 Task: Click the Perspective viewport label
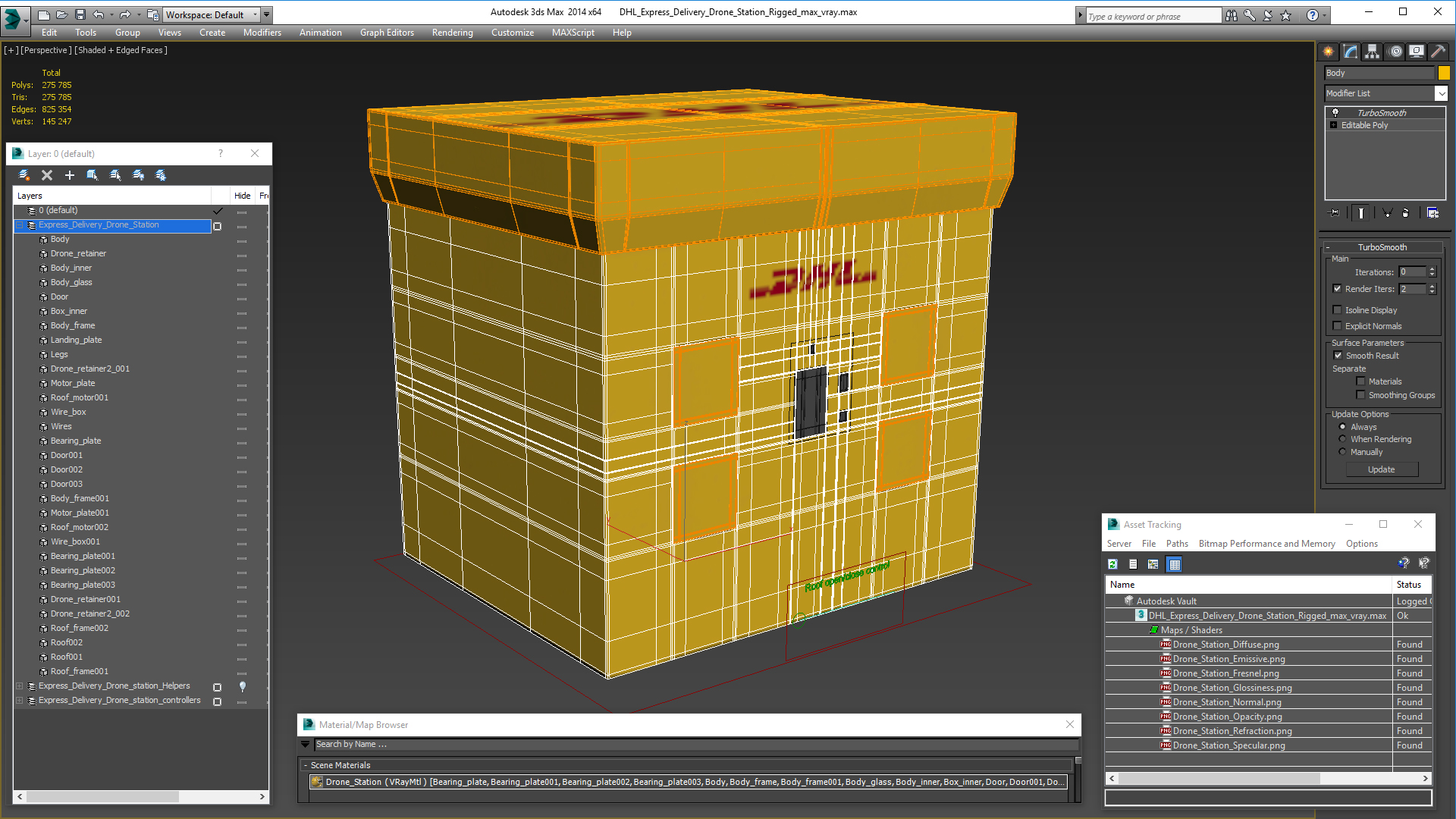(x=45, y=50)
